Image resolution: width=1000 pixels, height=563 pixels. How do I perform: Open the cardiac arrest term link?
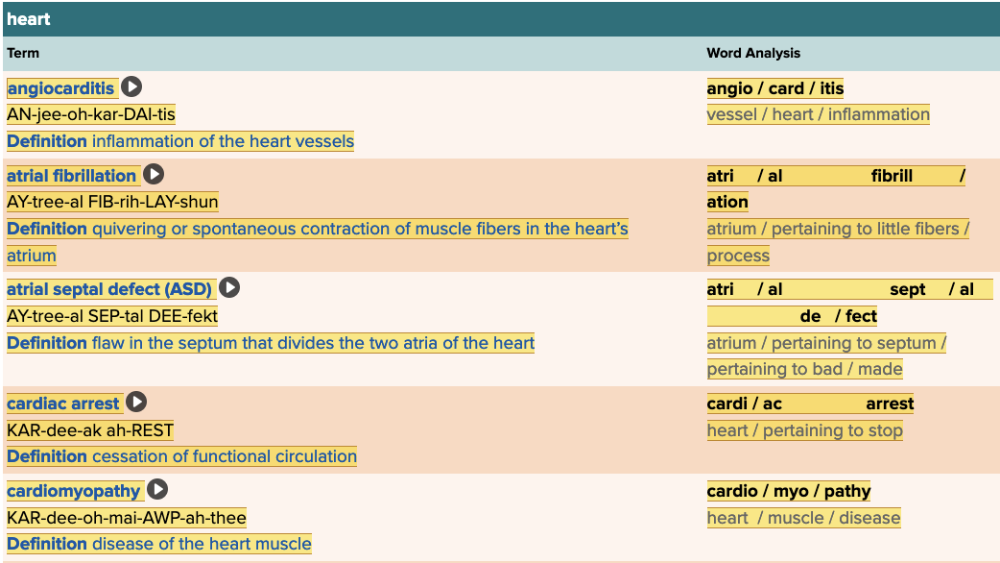[x=63, y=404]
